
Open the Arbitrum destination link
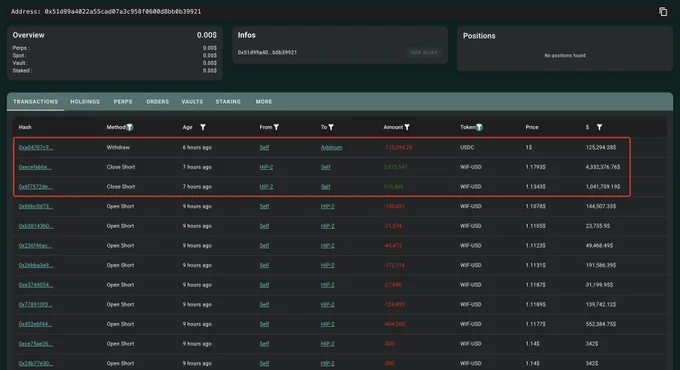(x=331, y=147)
